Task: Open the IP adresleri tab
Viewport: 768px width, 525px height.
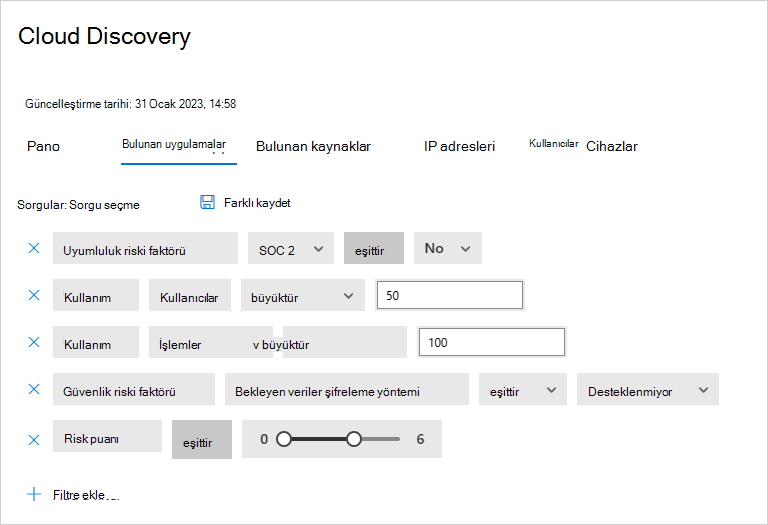Action: [459, 146]
